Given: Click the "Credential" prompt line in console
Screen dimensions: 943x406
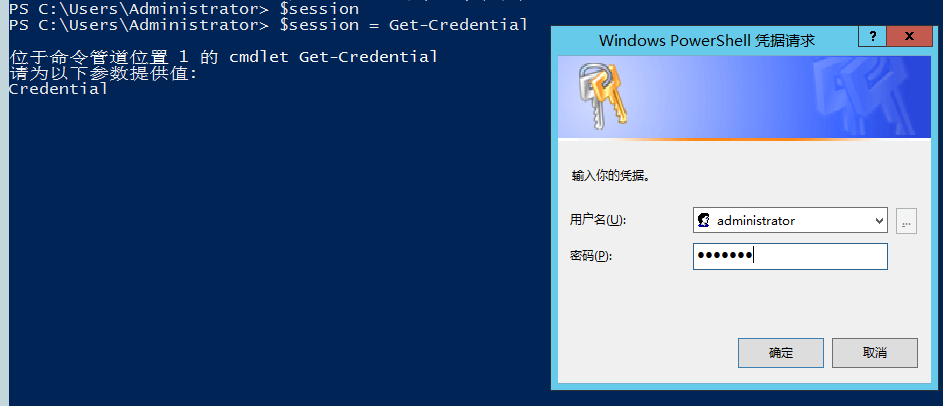Looking at the screenshot, I should tap(59, 89).
